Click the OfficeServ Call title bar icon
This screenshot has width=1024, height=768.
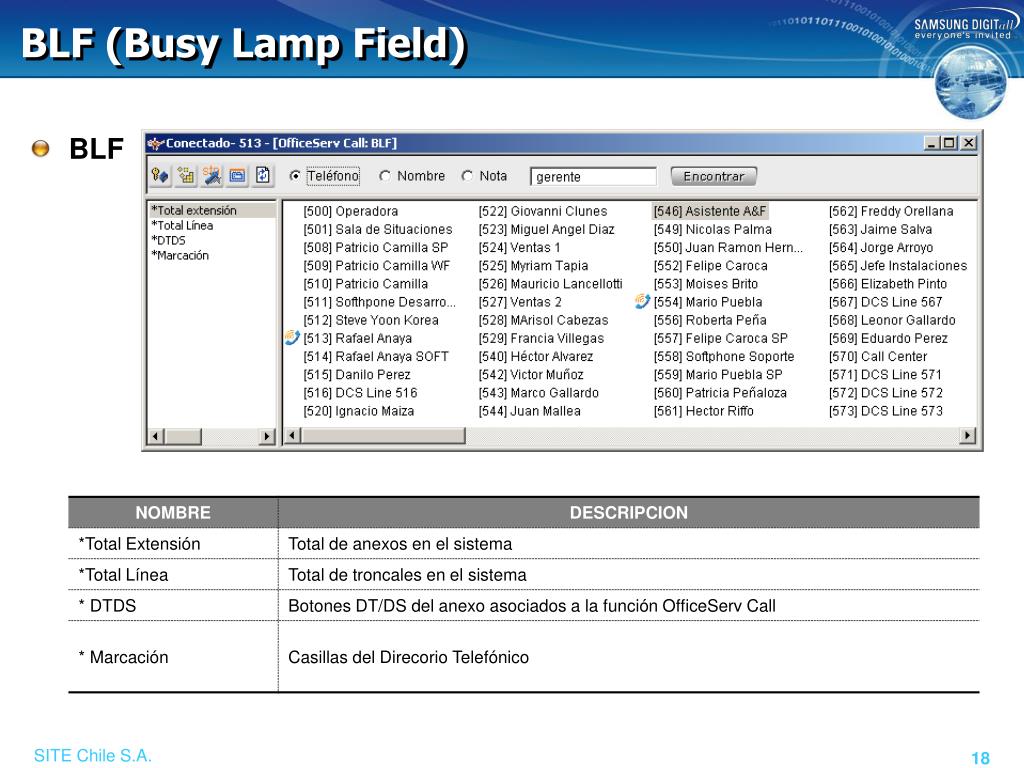155,143
